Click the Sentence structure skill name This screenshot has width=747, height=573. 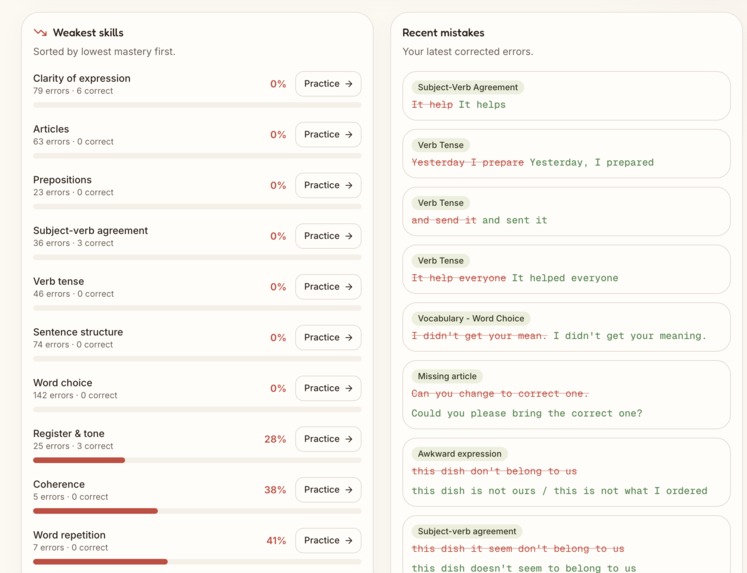78,332
